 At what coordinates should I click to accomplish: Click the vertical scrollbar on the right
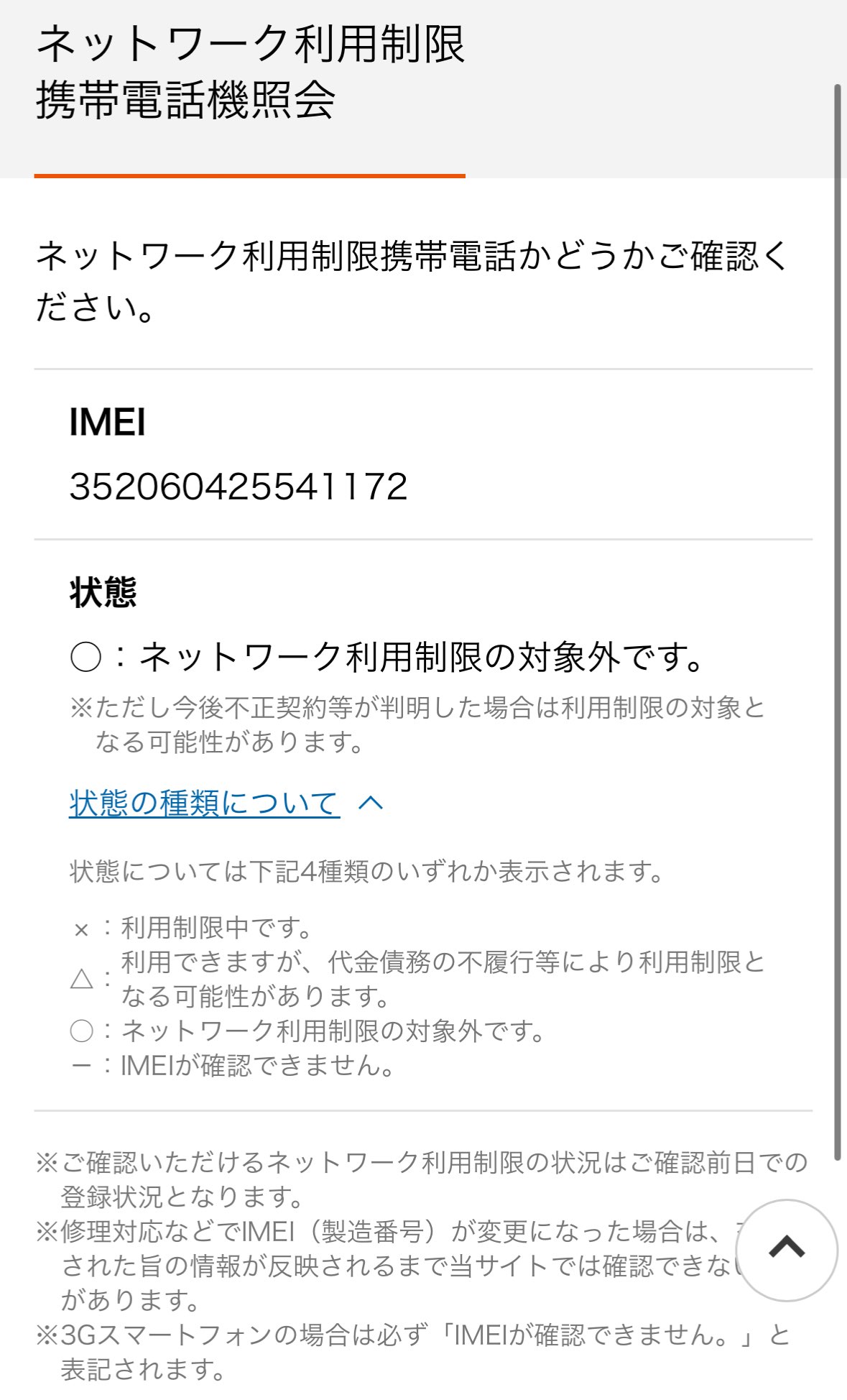837,618
